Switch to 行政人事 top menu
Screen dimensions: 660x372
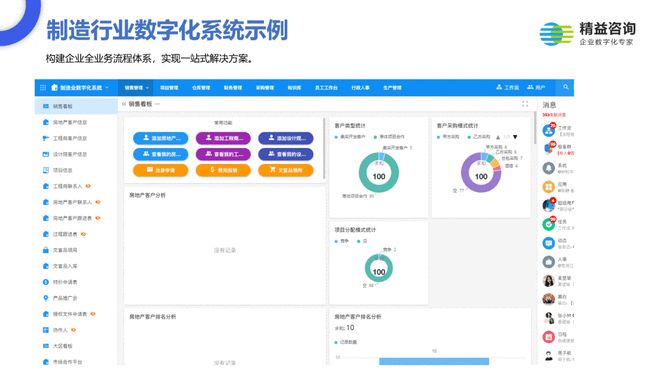(x=360, y=88)
